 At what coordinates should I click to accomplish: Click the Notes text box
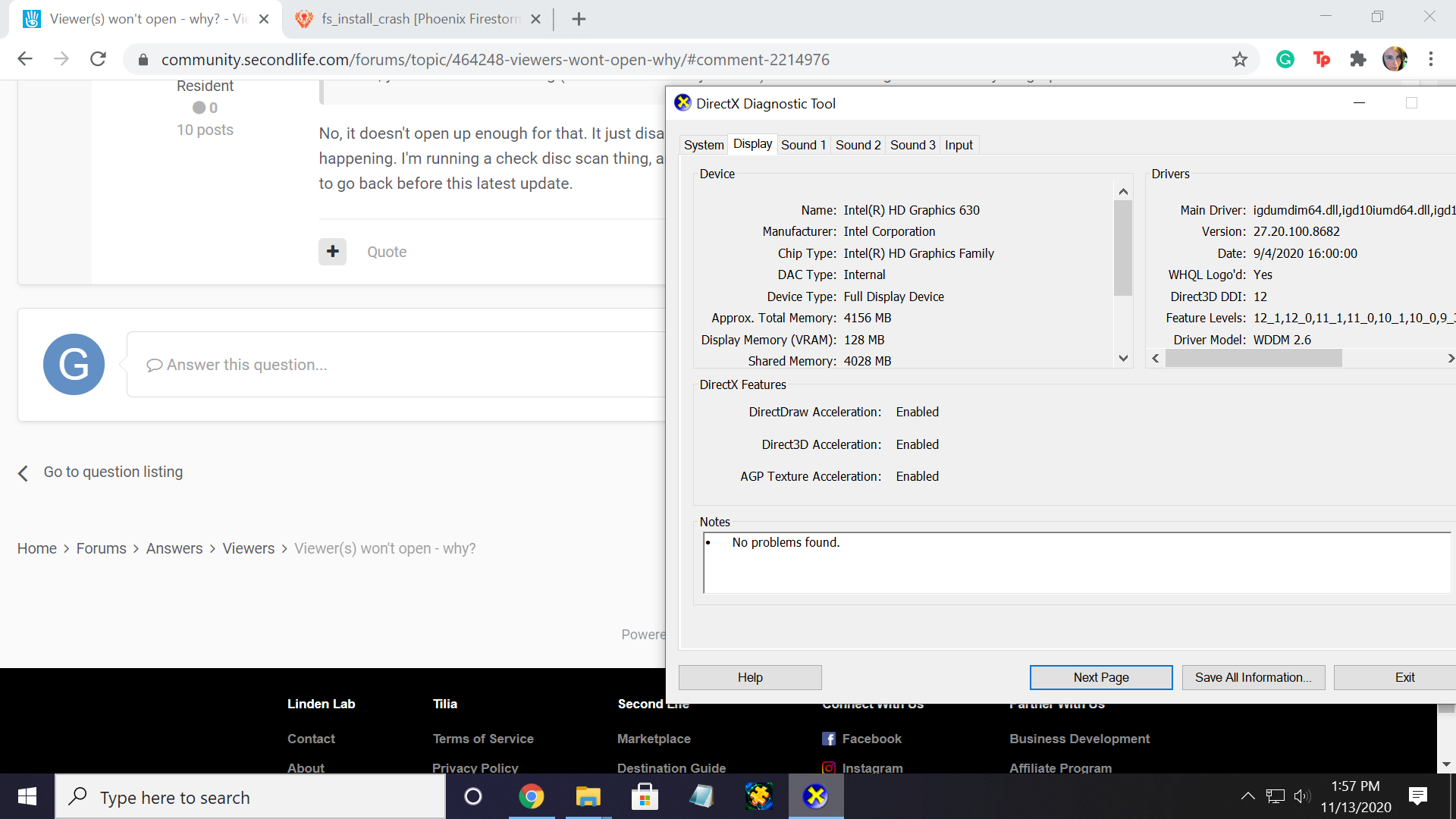pyautogui.click(x=1077, y=563)
